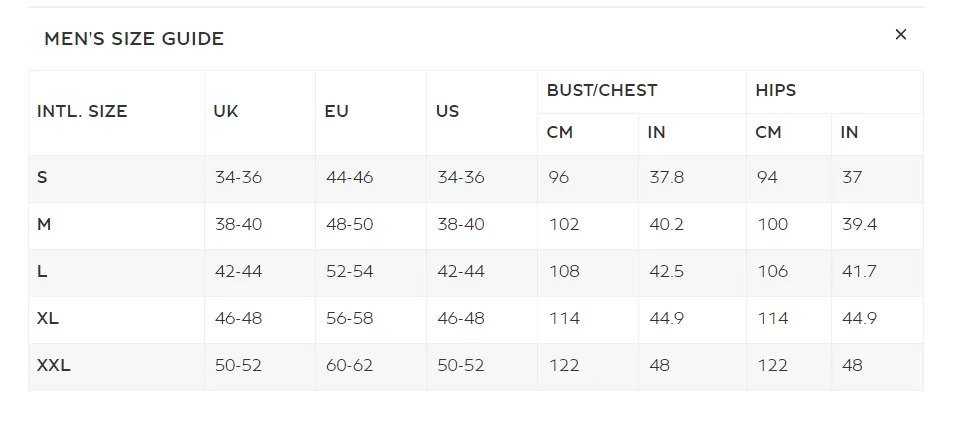Image resolution: width=960 pixels, height=432 pixels.
Task: Click the 41.7 hips inches value
Action: [859, 272]
